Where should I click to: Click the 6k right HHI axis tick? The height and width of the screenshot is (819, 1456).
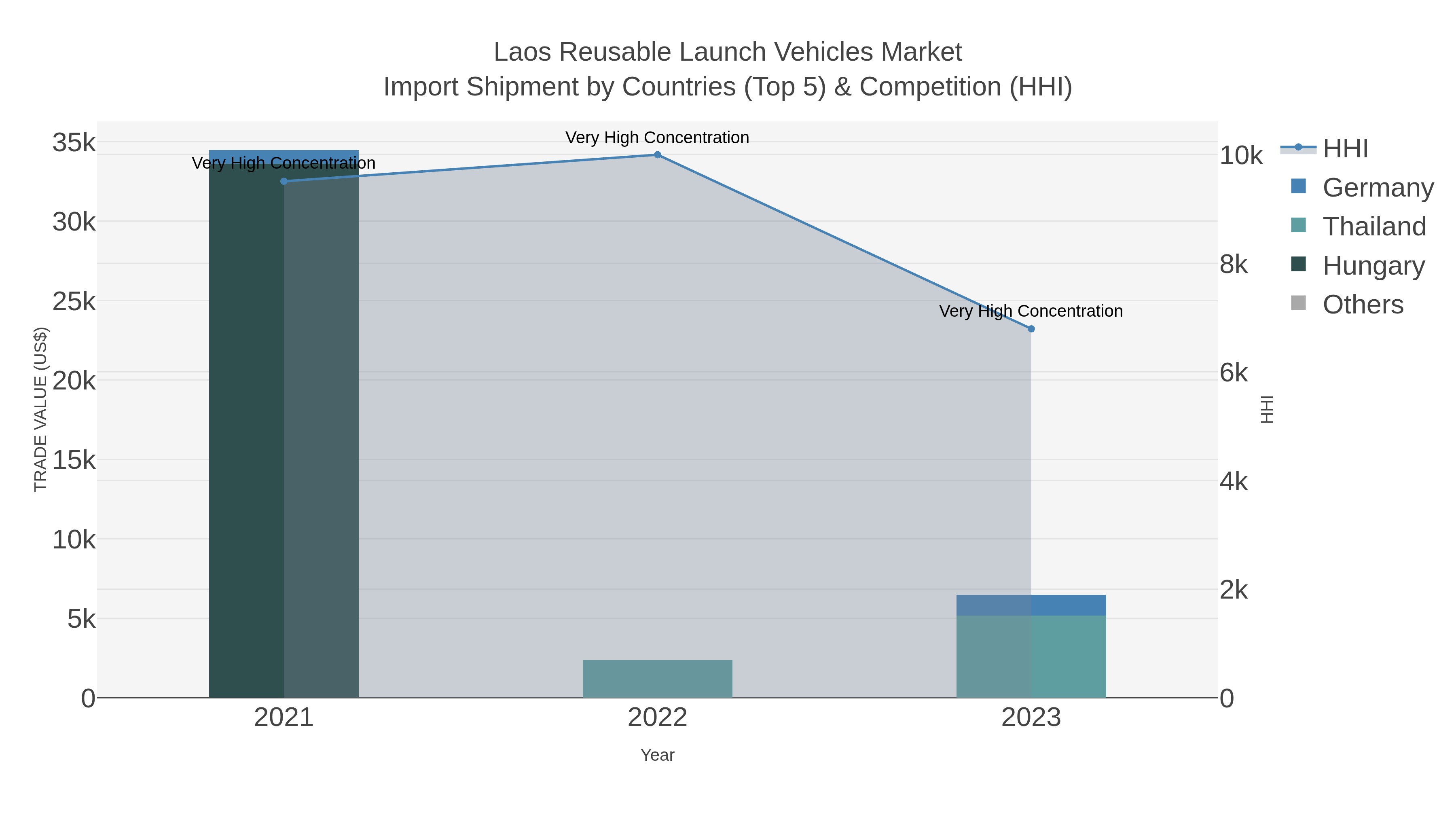(x=1234, y=372)
